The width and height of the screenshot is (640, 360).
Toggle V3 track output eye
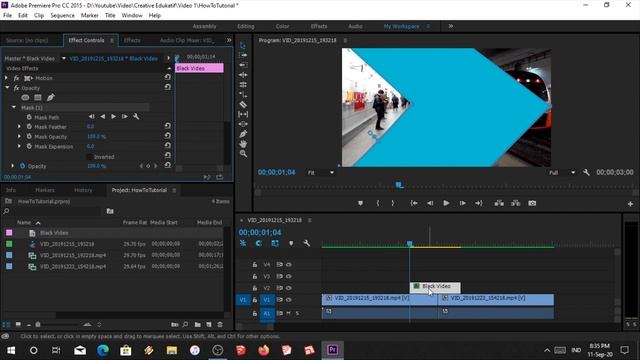coord(289,276)
